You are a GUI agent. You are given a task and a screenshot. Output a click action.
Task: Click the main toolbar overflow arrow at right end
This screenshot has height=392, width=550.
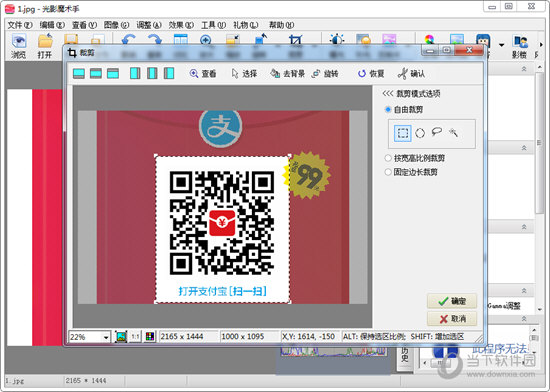[x=541, y=45]
